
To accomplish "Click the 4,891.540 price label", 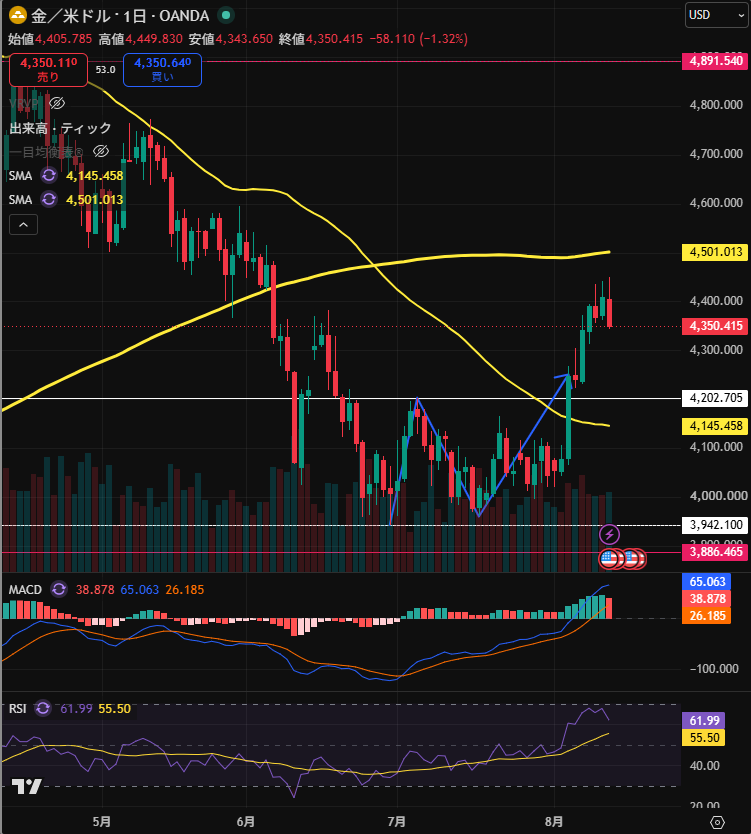I will [715, 61].
